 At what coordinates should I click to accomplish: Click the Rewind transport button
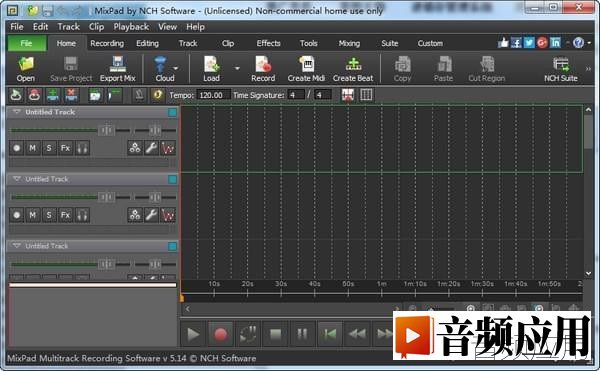(x=357, y=334)
